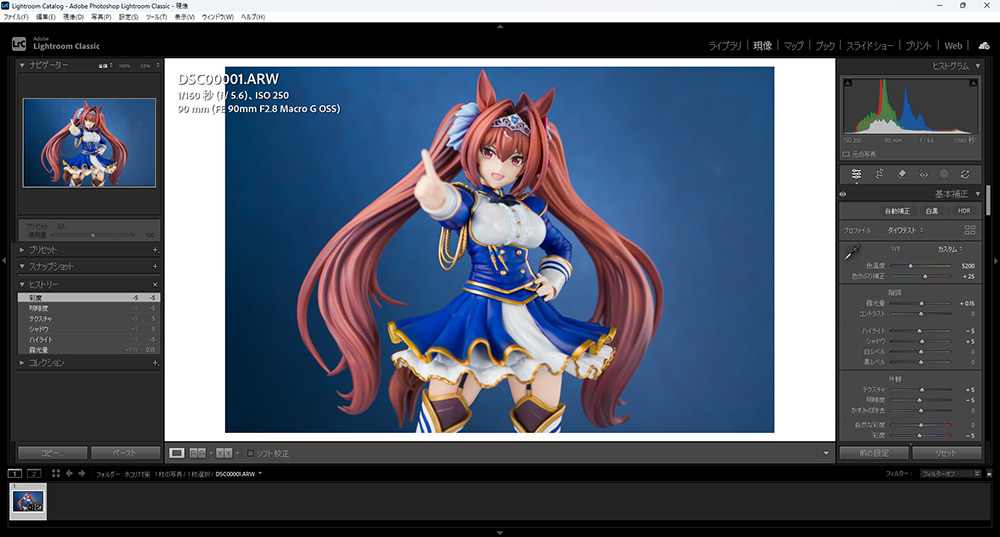Toggle the 元の写真 original photo checkbox
Image resolution: width=1000 pixels, height=537 pixels.
coord(846,154)
